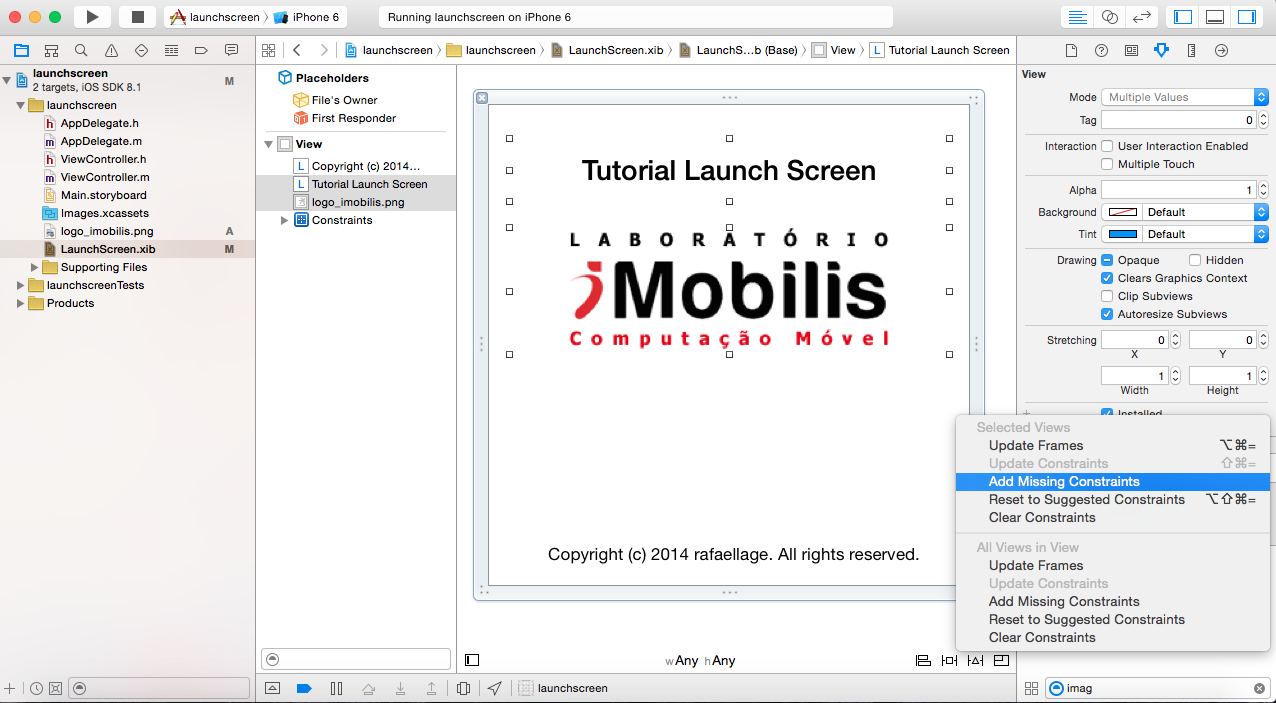Enable User Interaction Enabled checkbox
The image size is (1276, 703).
click(1107, 146)
